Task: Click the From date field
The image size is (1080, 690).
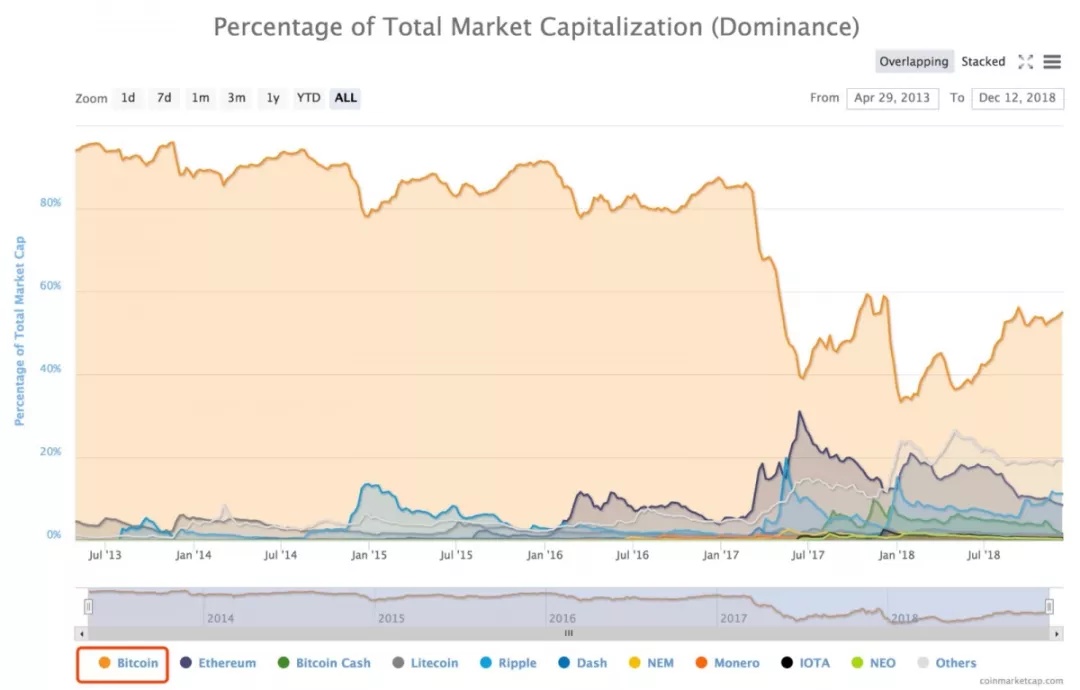Action: click(892, 98)
